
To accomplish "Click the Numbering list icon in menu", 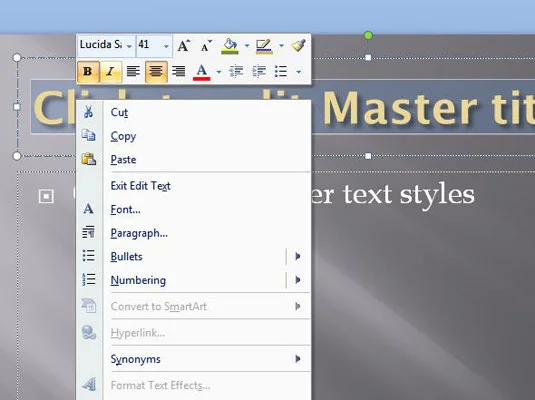I will (x=88, y=280).
